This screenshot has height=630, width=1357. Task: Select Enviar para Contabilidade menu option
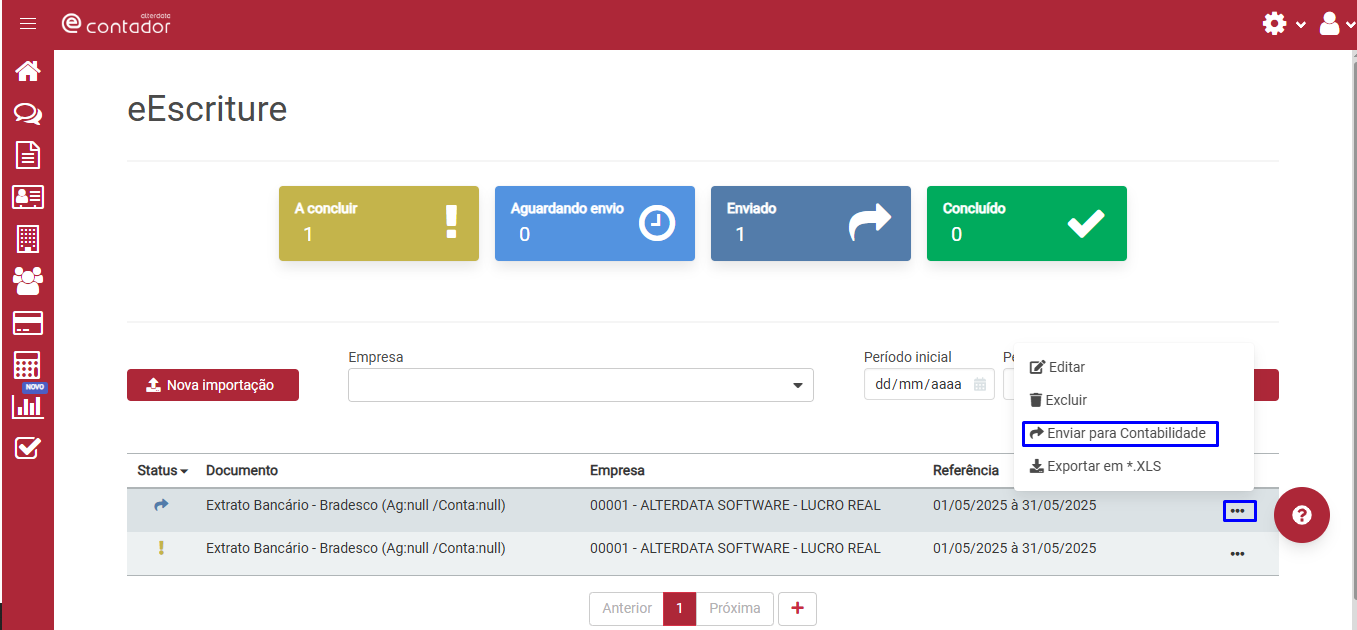click(1119, 433)
